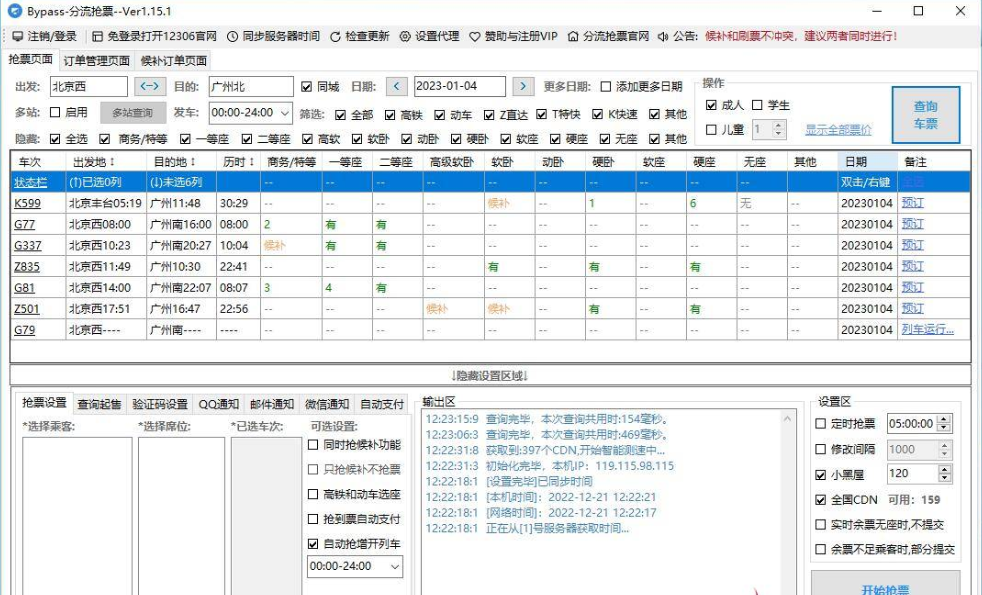The image size is (982, 595).
Task: Open 微信通知 tab
Action: pyautogui.click(x=327, y=404)
